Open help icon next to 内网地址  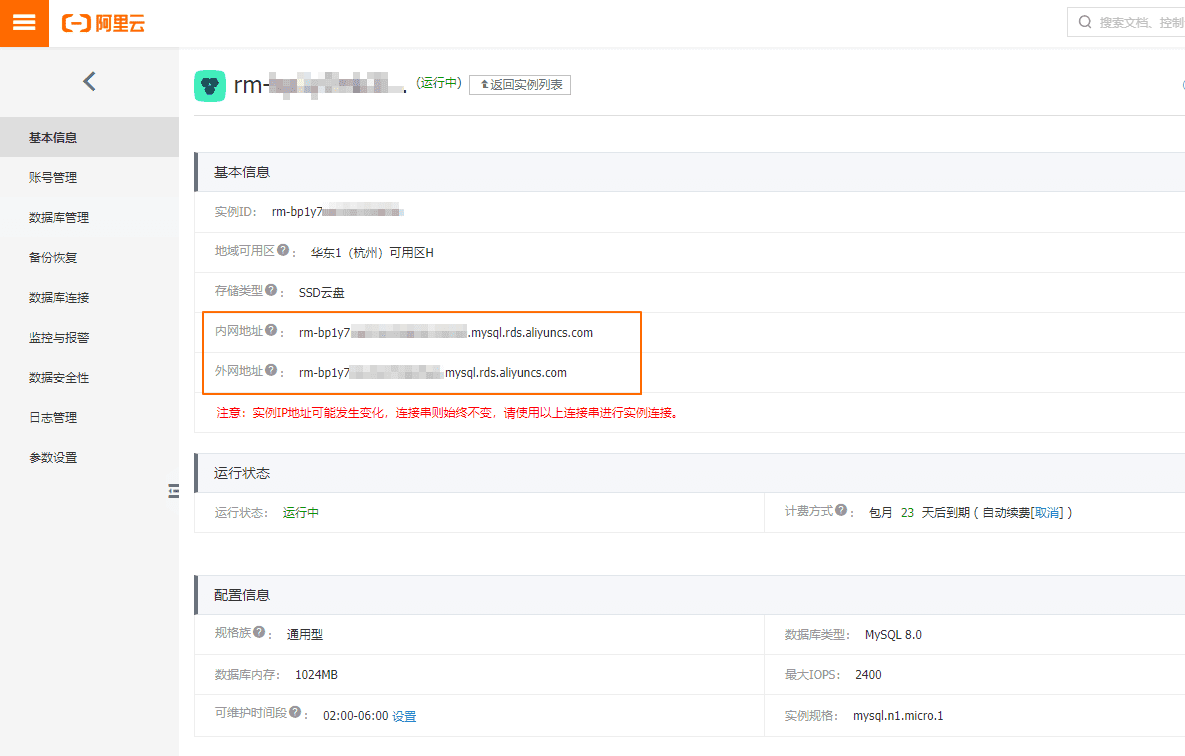(x=271, y=330)
